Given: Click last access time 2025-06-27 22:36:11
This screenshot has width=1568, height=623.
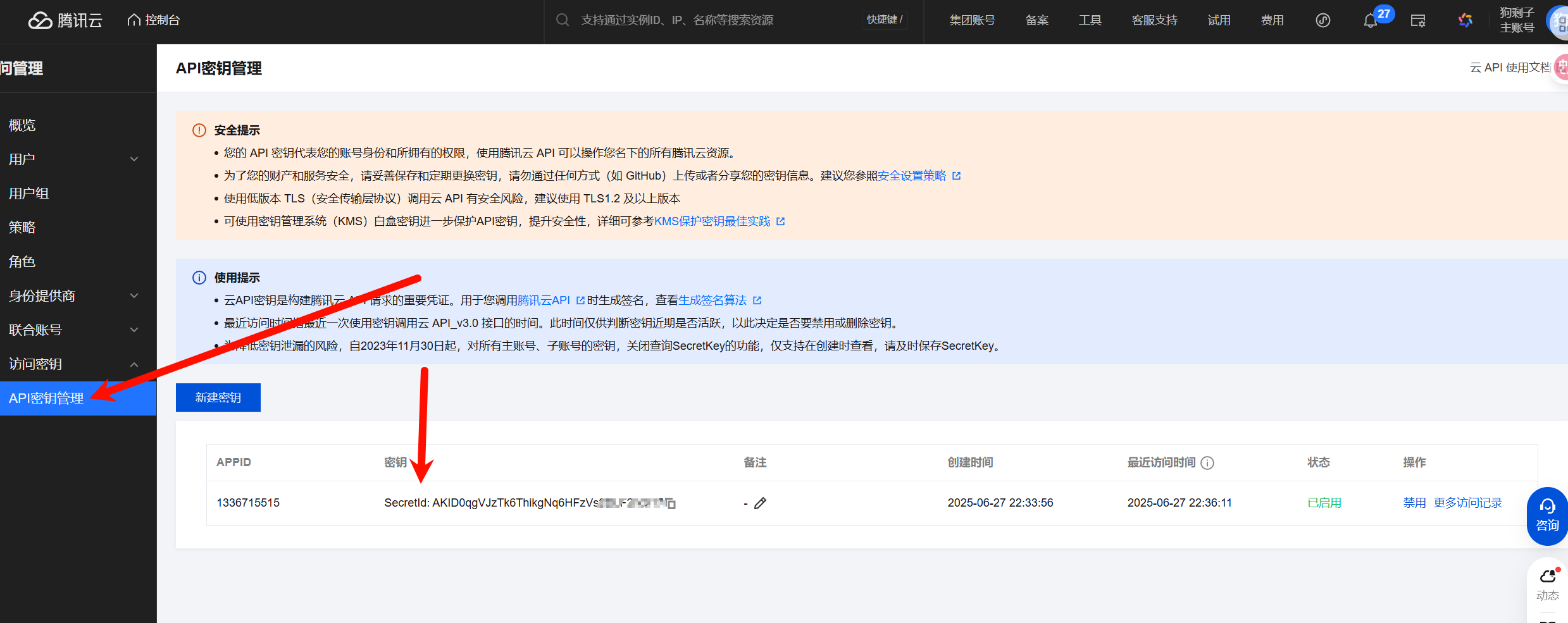Looking at the screenshot, I should tap(1179, 503).
